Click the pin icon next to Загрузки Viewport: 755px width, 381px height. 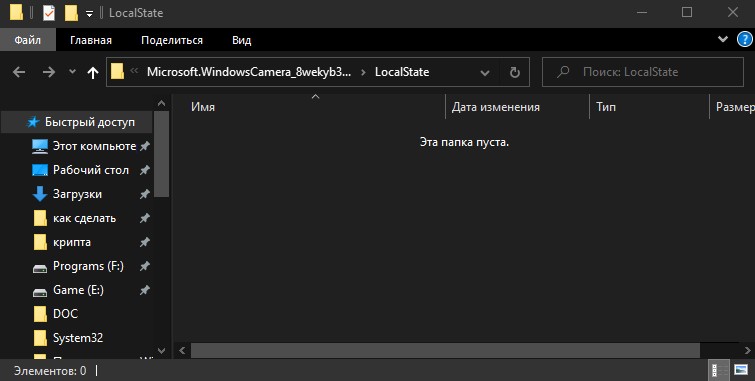tap(144, 195)
